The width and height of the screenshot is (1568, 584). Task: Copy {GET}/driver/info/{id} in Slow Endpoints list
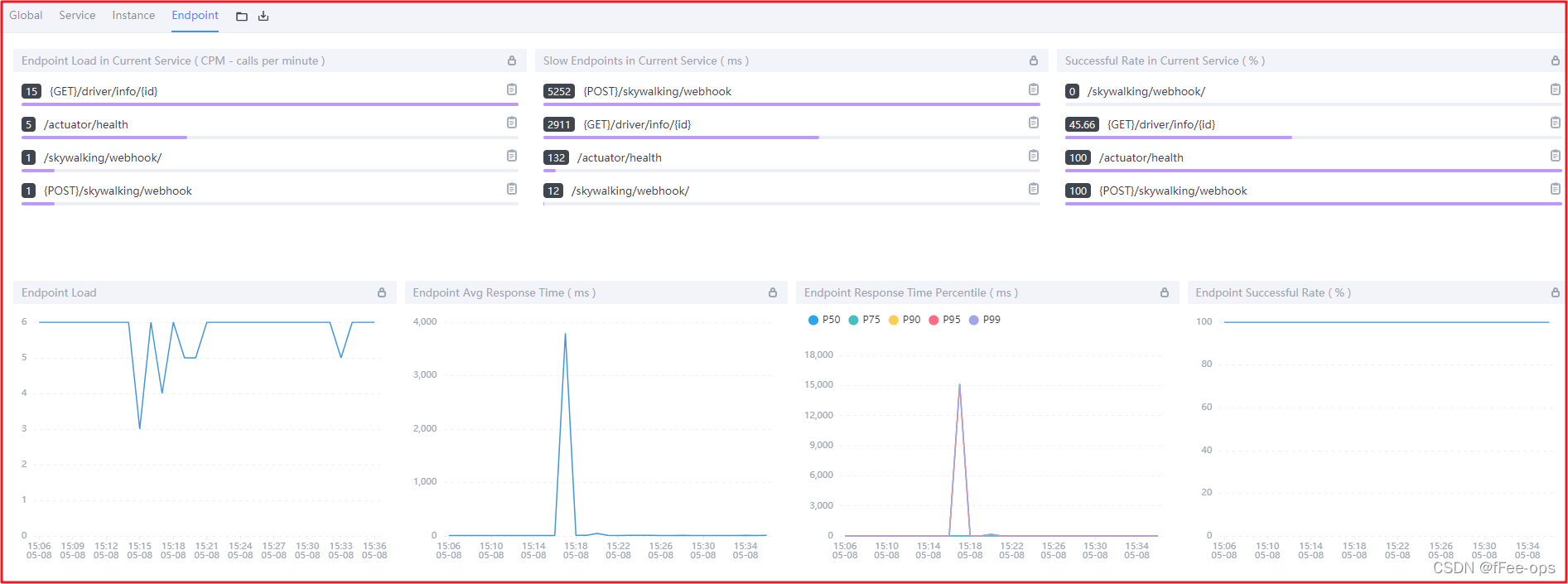(x=1034, y=123)
